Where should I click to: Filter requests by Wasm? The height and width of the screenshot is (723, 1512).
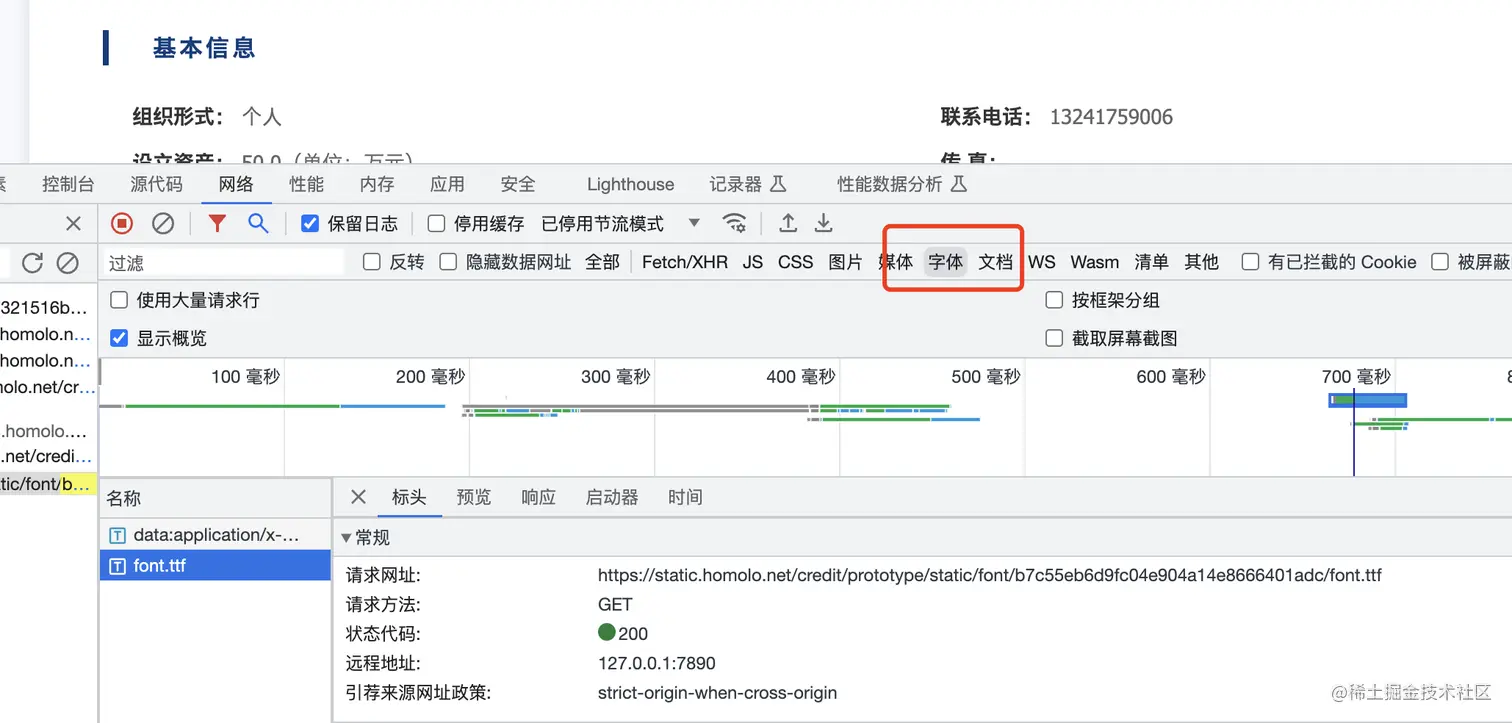tap(1095, 262)
